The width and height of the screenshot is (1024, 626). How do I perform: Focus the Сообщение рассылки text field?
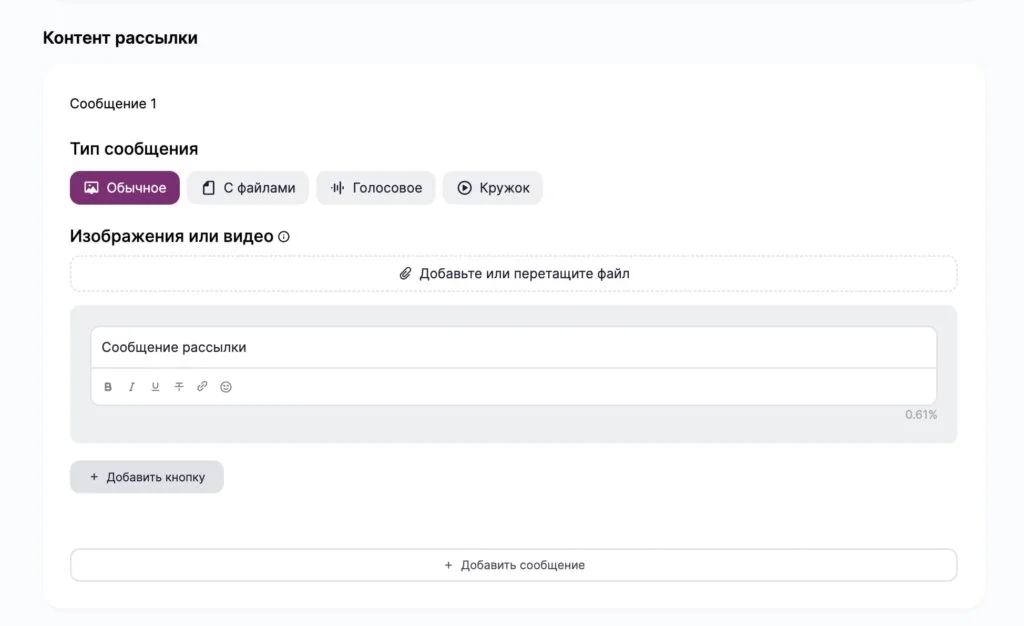[x=513, y=348]
